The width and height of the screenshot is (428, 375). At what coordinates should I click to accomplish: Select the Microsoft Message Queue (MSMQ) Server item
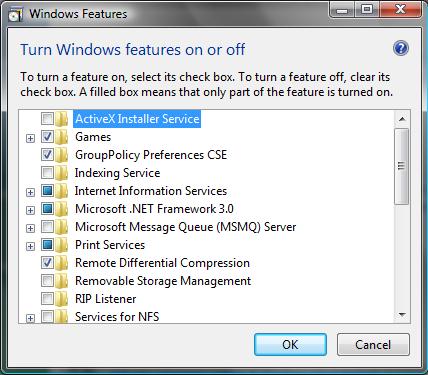tap(185, 227)
